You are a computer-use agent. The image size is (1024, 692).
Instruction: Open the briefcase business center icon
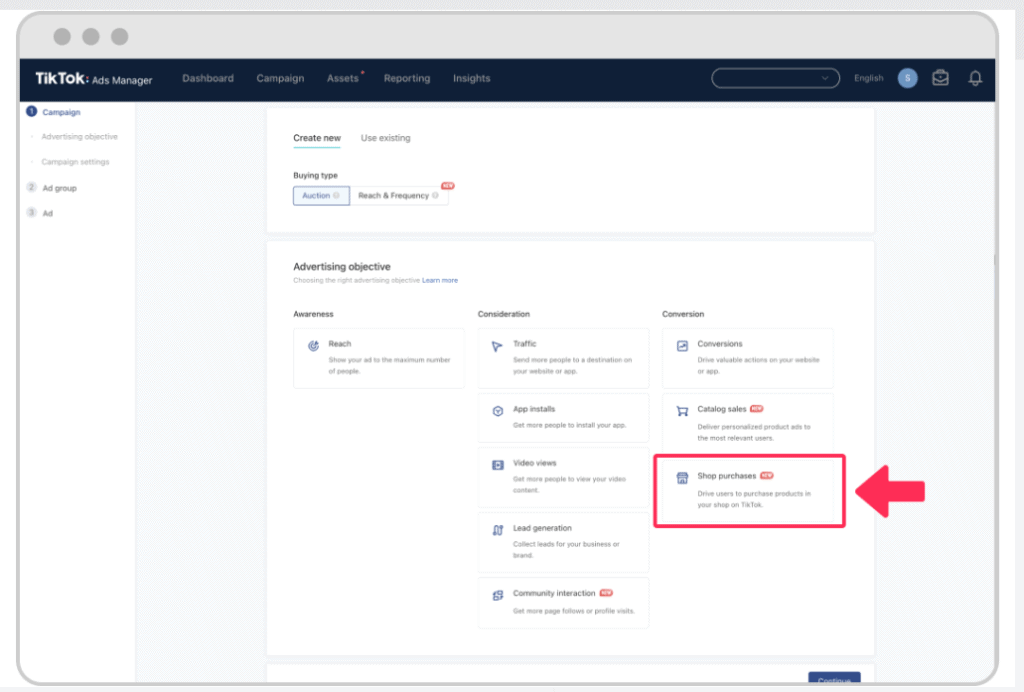940,78
